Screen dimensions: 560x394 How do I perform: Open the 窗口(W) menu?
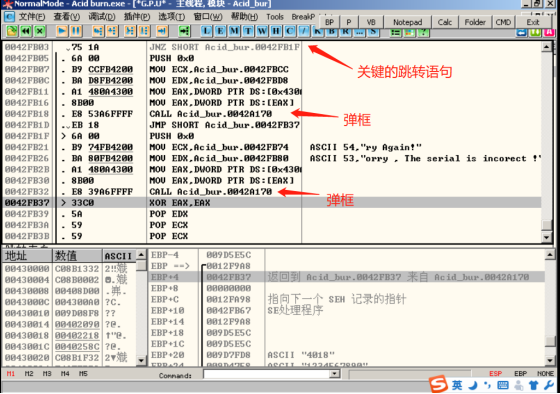pos(208,17)
